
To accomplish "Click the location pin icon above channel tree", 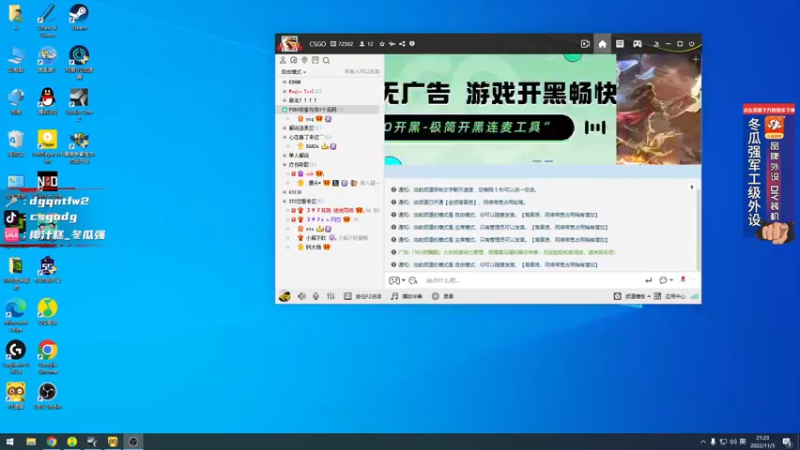I will click(x=305, y=60).
